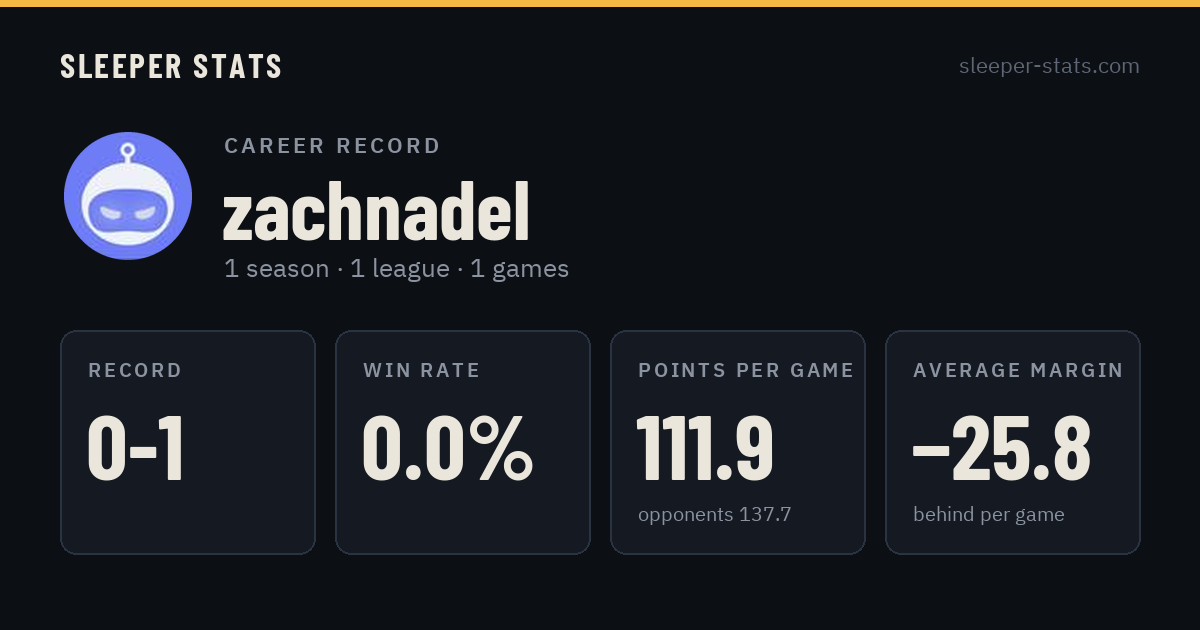The image size is (1200, 630).
Task: Select the zachnadel username heading
Action: [x=376, y=212]
